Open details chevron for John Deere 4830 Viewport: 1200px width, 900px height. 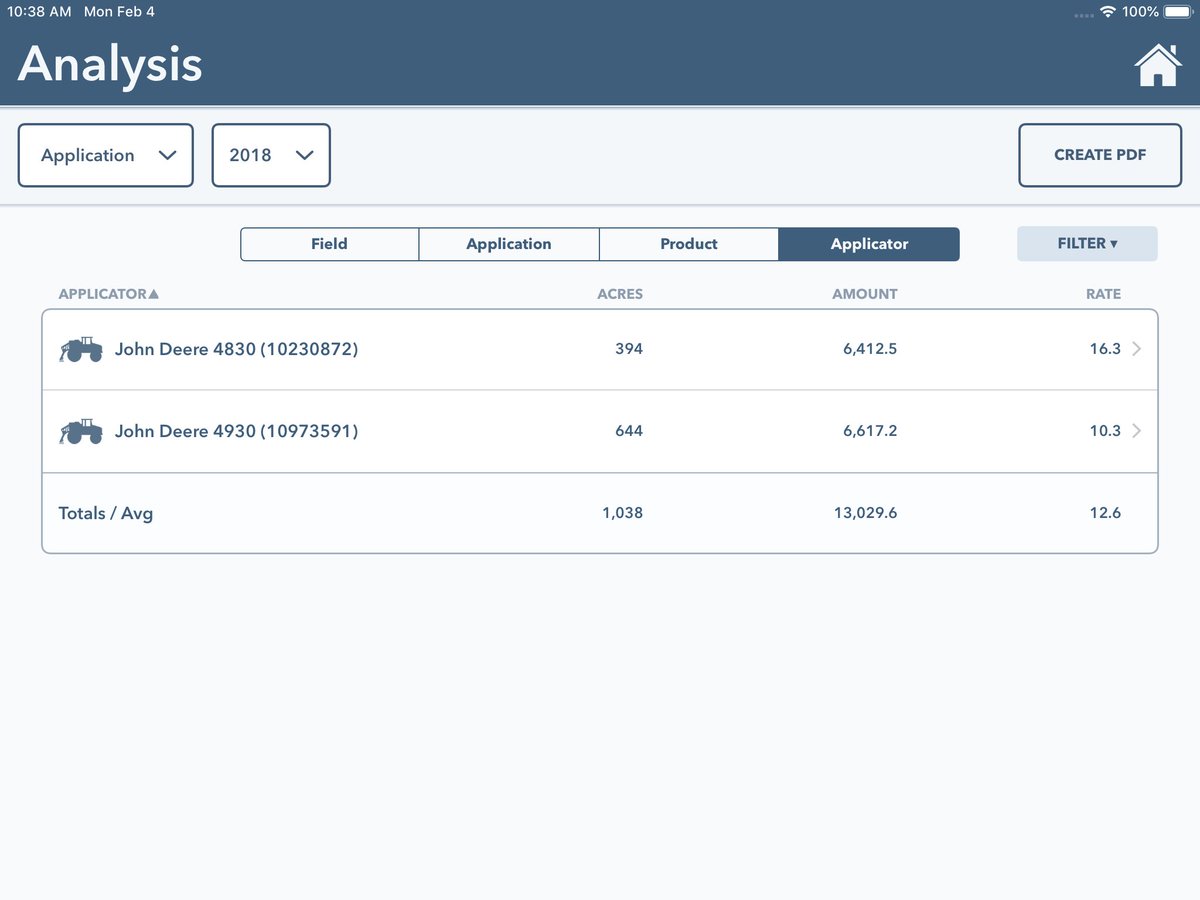point(1136,349)
